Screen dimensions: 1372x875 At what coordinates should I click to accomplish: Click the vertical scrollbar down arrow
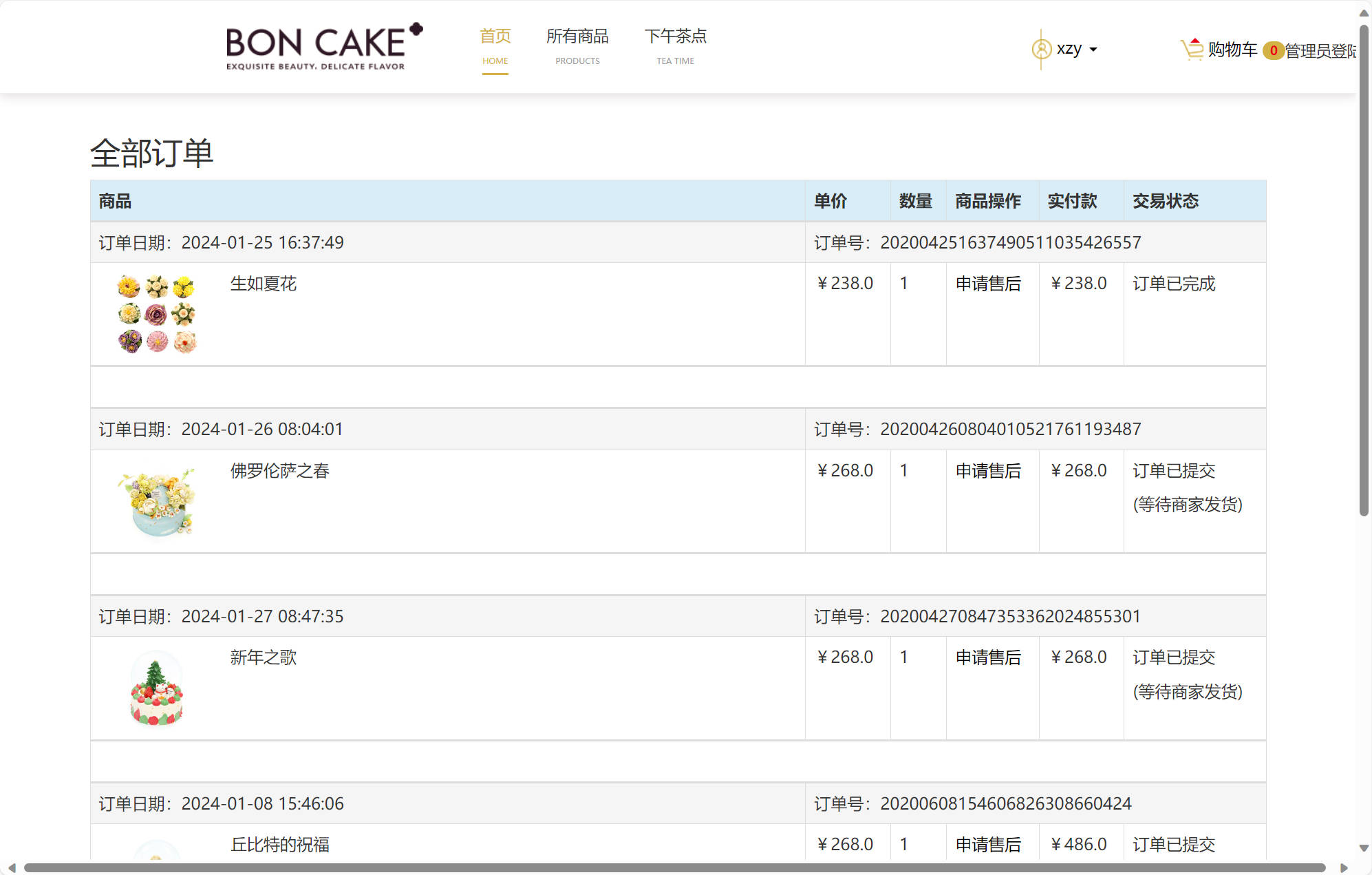click(x=1364, y=848)
